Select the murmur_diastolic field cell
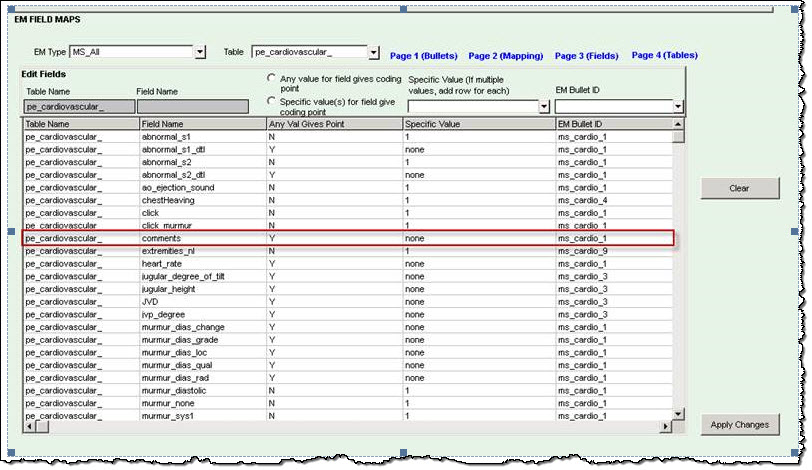 coord(203,390)
